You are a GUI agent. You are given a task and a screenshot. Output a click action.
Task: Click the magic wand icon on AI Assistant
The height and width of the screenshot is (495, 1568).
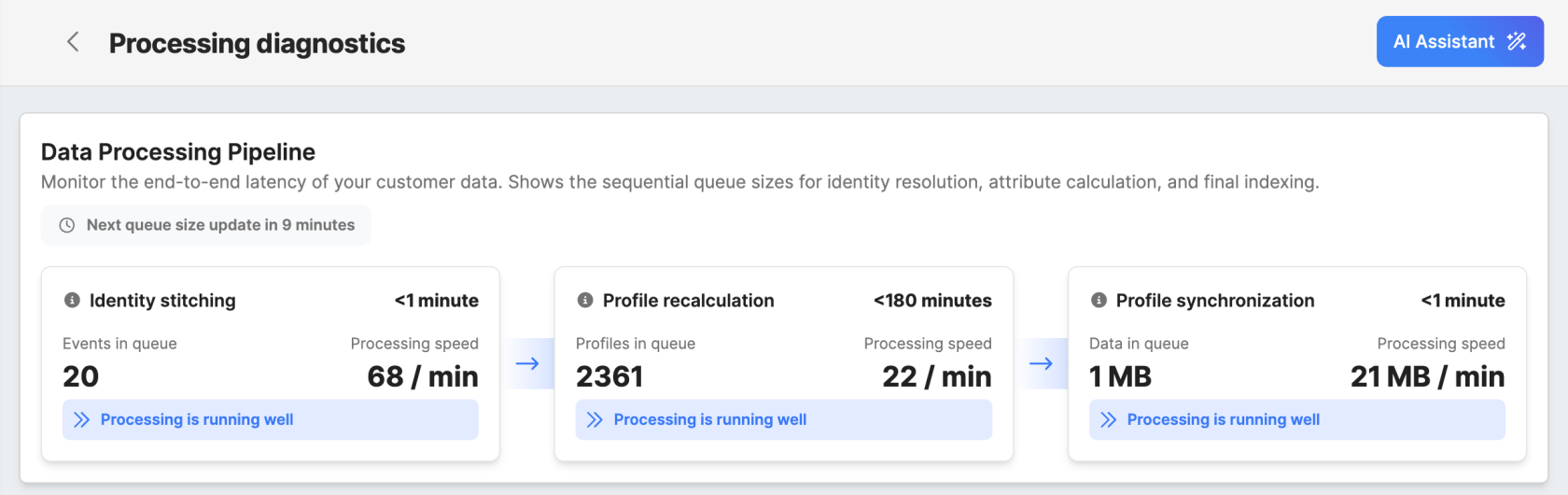point(1517,42)
